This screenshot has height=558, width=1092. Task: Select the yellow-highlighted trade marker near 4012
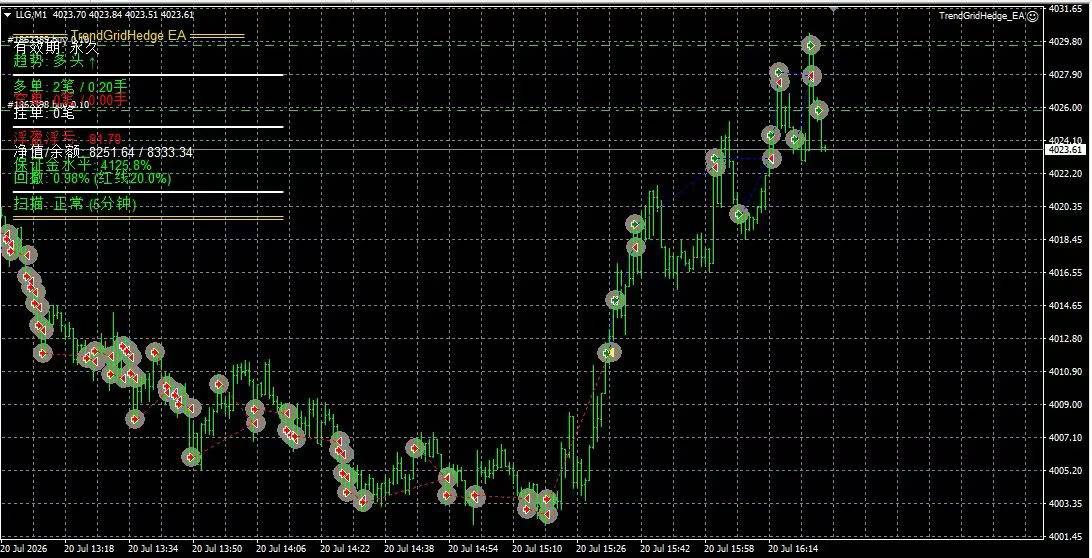pyautogui.click(x=609, y=352)
